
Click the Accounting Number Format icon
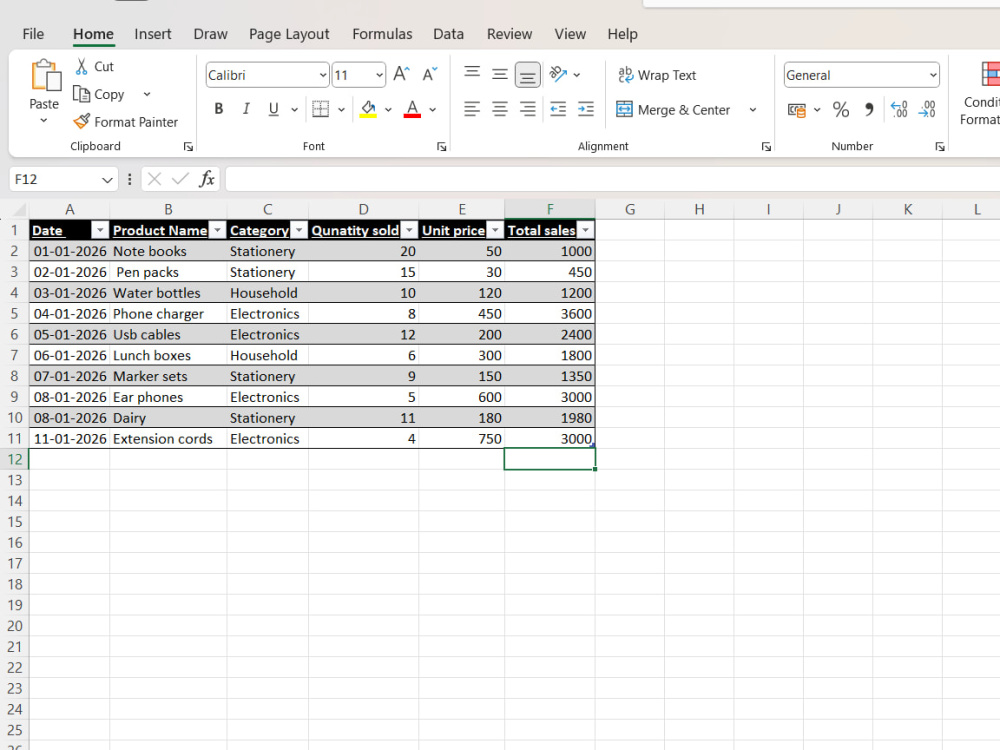coord(797,110)
